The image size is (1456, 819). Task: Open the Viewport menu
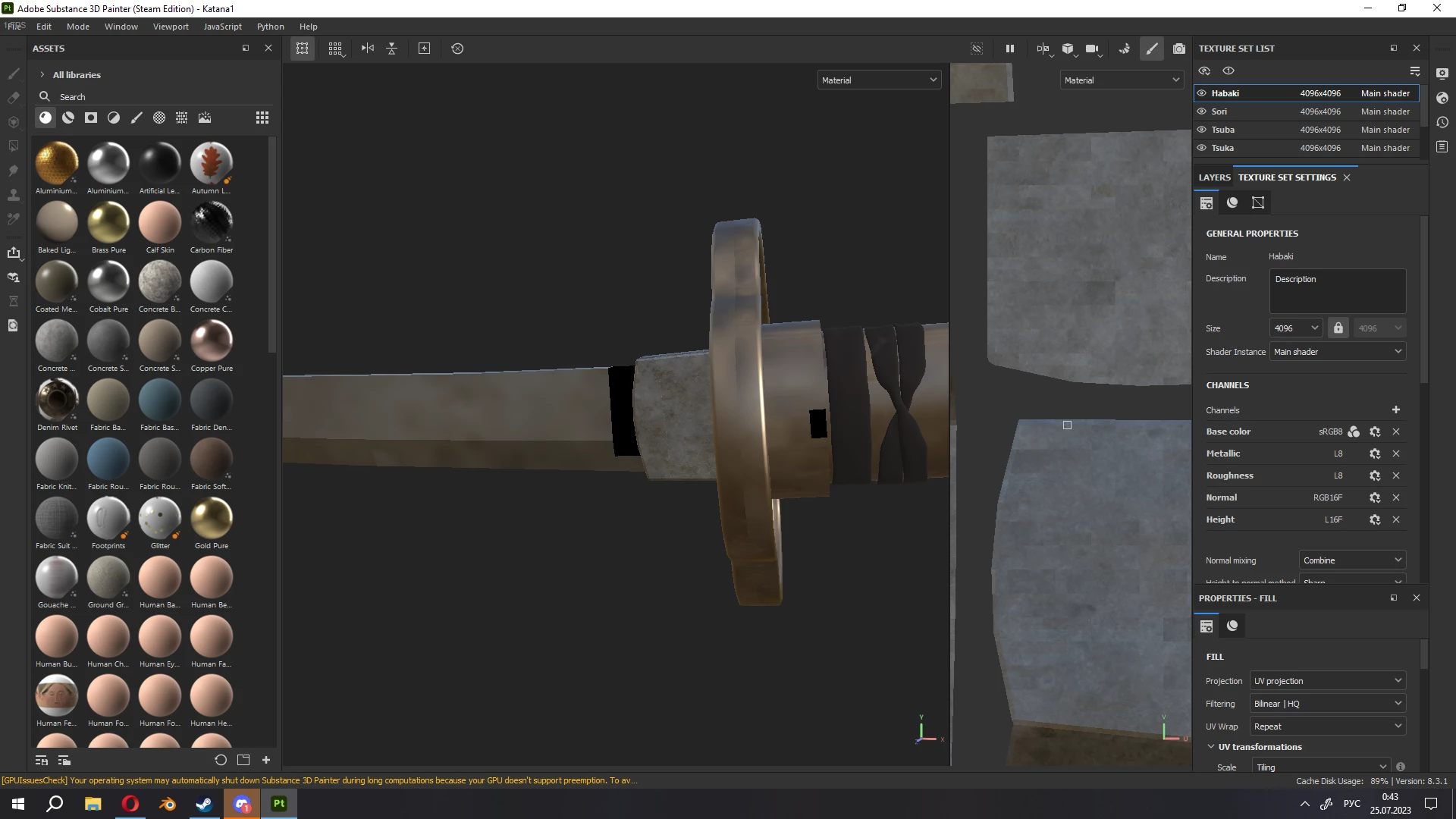(171, 27)
